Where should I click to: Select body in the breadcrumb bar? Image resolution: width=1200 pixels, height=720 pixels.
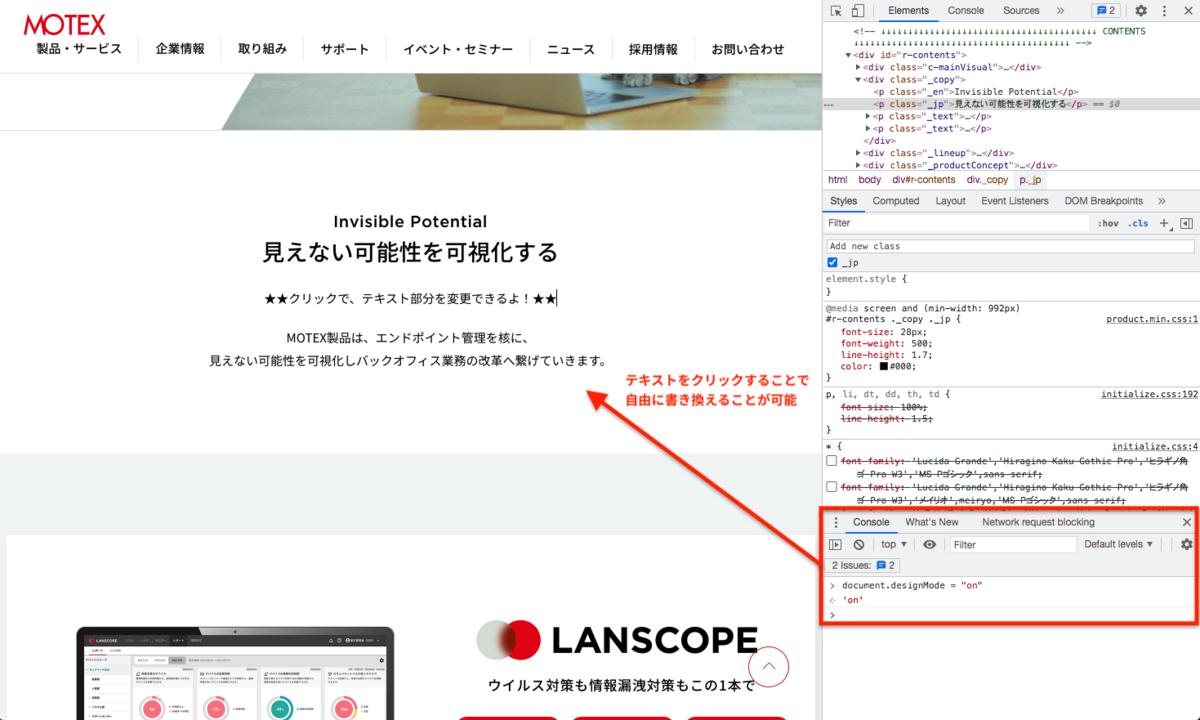870,180
